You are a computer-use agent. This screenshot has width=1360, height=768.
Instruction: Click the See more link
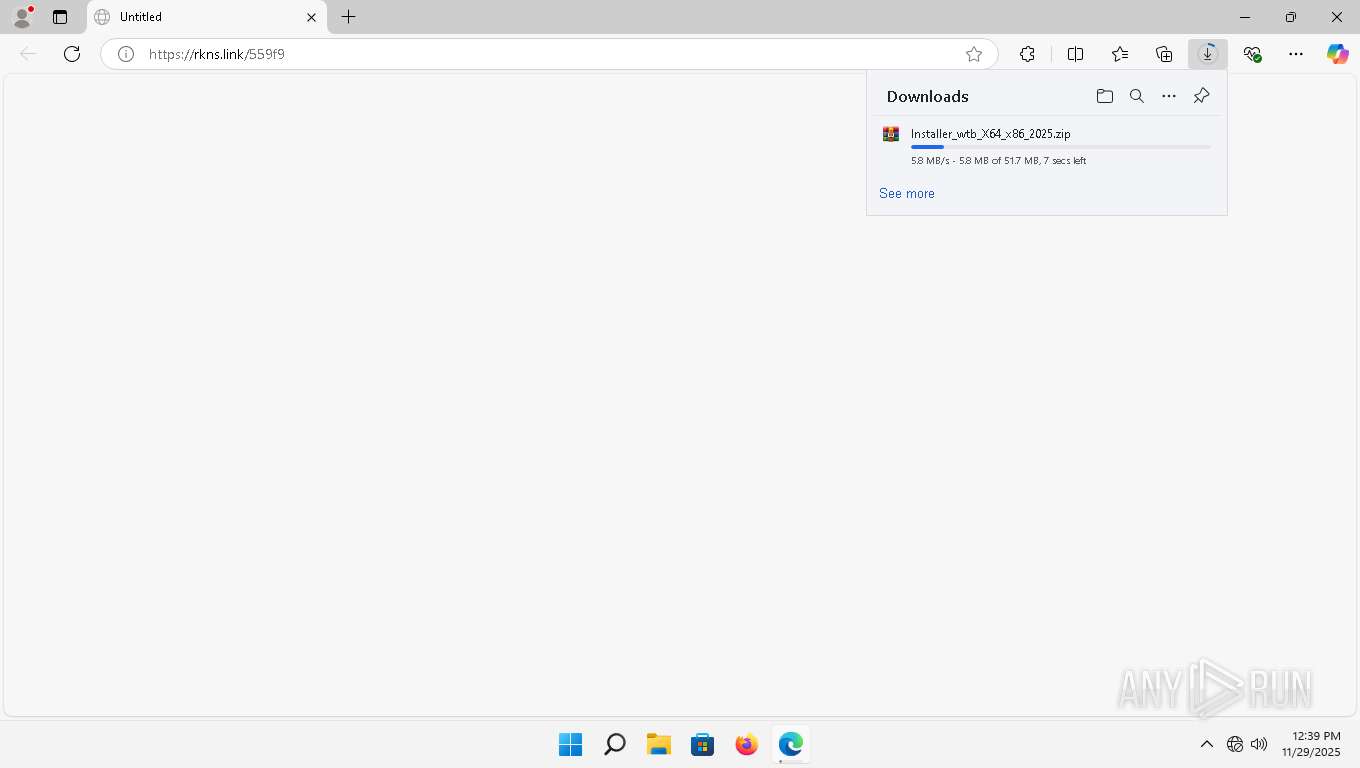point(907,193)
